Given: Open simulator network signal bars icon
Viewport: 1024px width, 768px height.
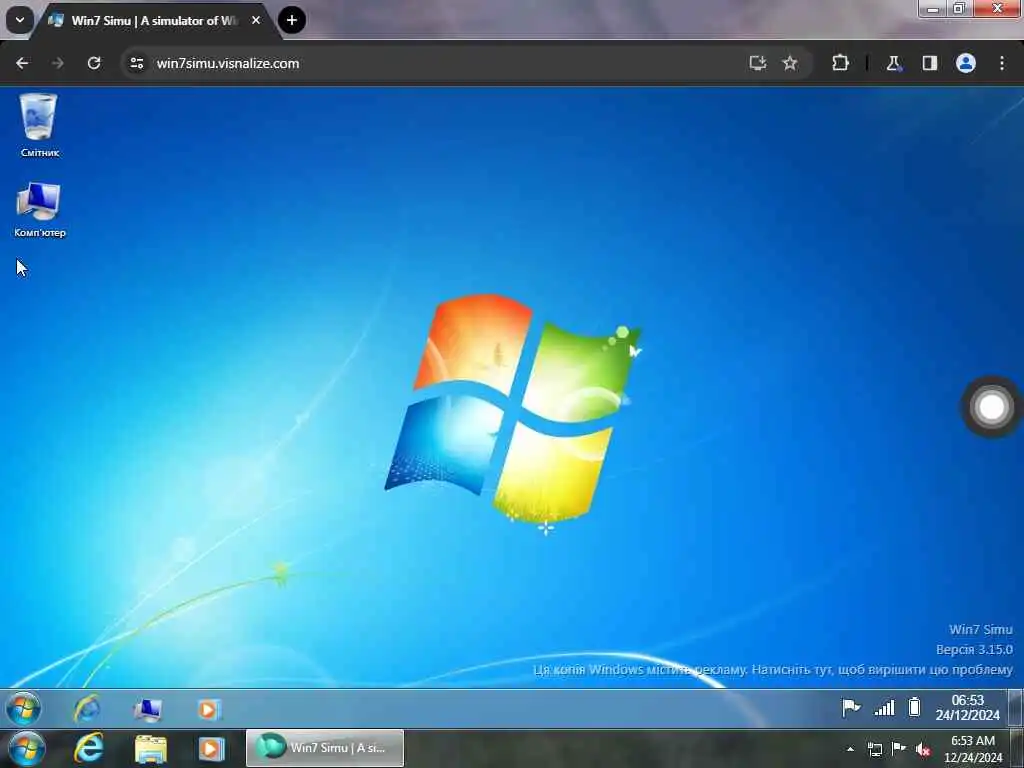Looking at the screenshot, I should pos(884,707).
